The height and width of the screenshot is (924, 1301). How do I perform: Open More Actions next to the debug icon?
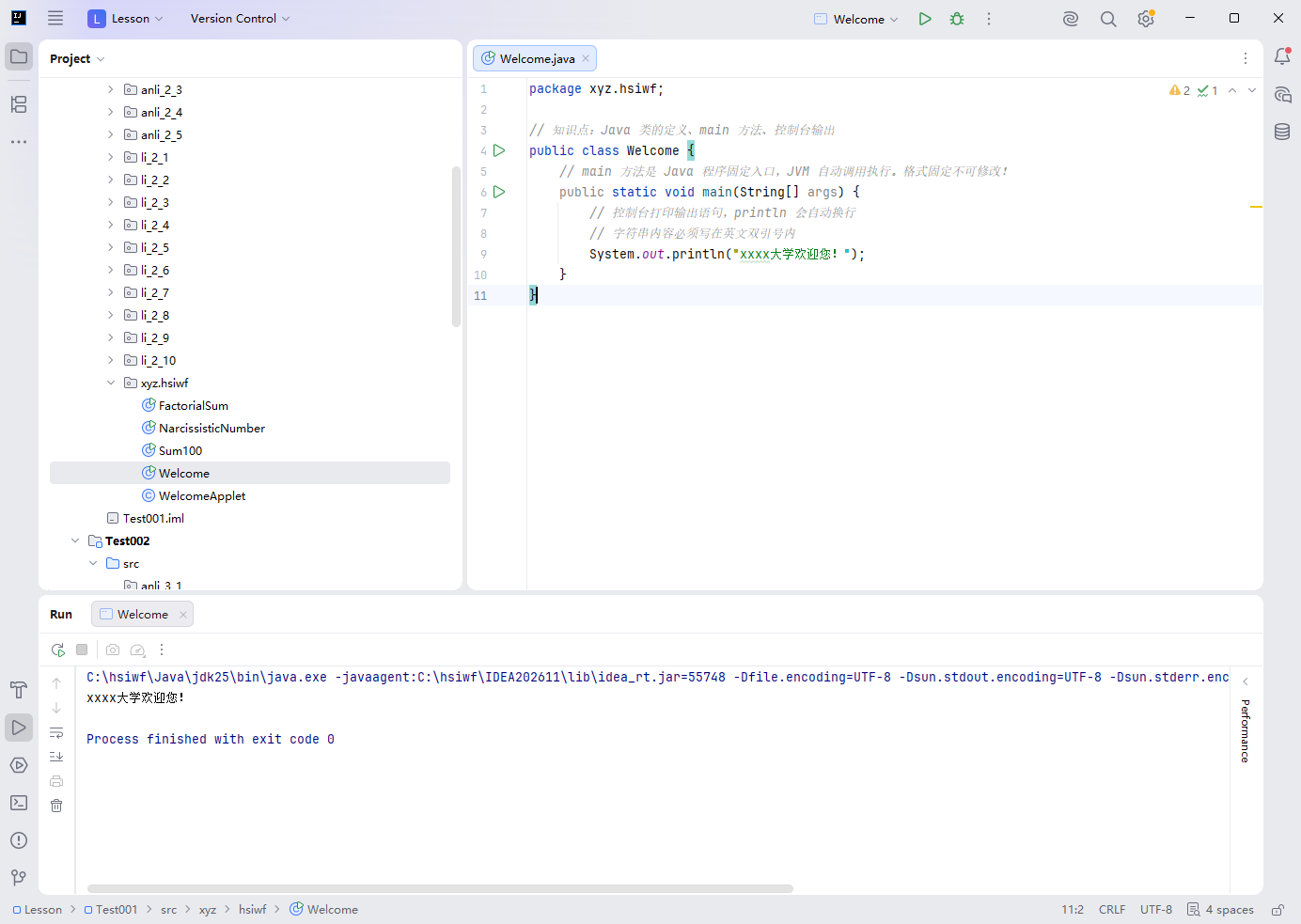coord(989,19)
